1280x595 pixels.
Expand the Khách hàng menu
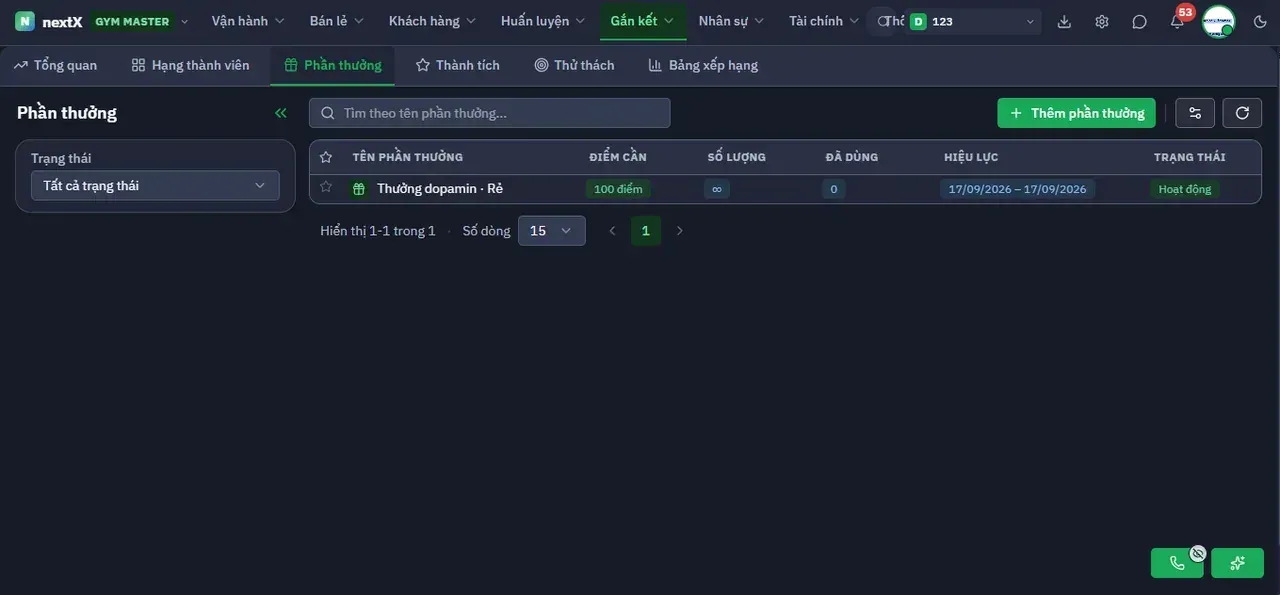pos(432,21)
